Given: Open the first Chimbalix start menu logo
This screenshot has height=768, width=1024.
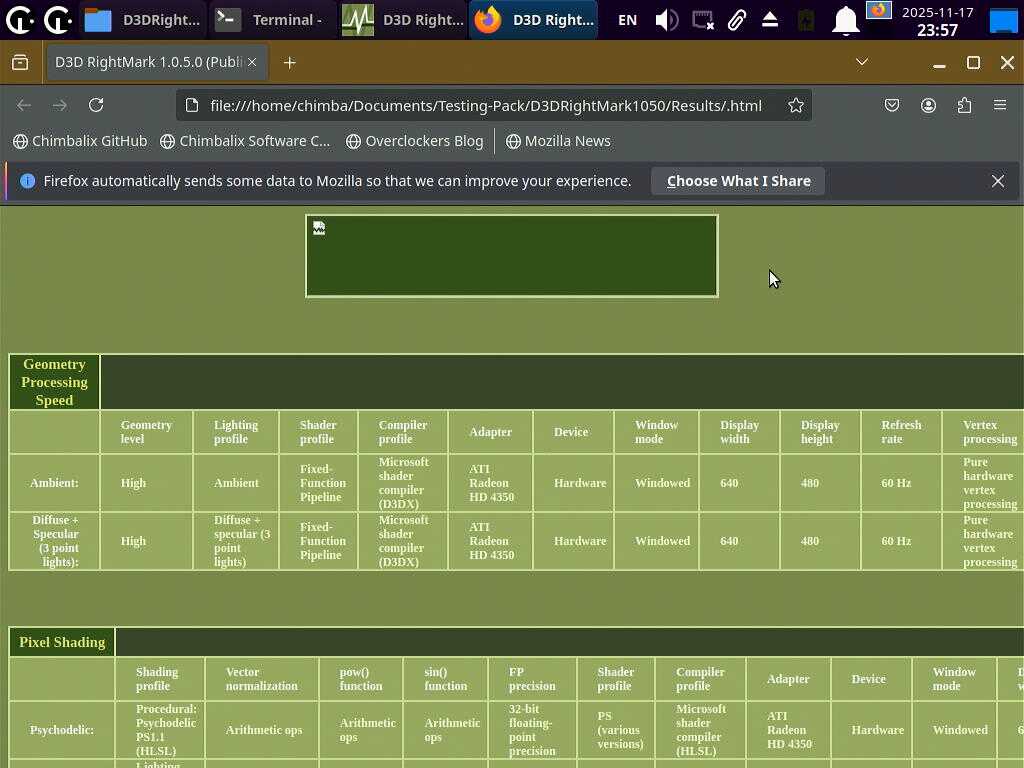Looking at the screenshot, I should [20, 20].
